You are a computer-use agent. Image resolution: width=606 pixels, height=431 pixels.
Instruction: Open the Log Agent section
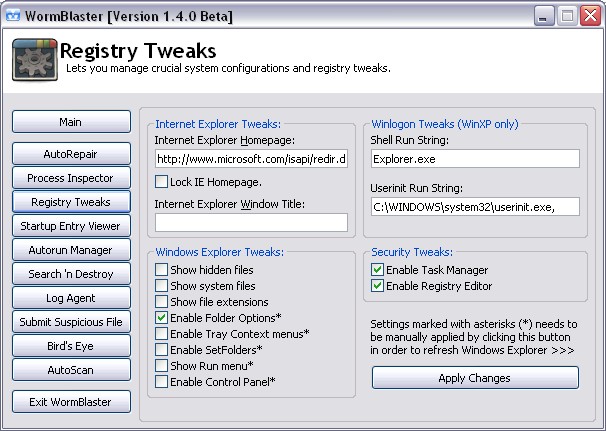71,298
